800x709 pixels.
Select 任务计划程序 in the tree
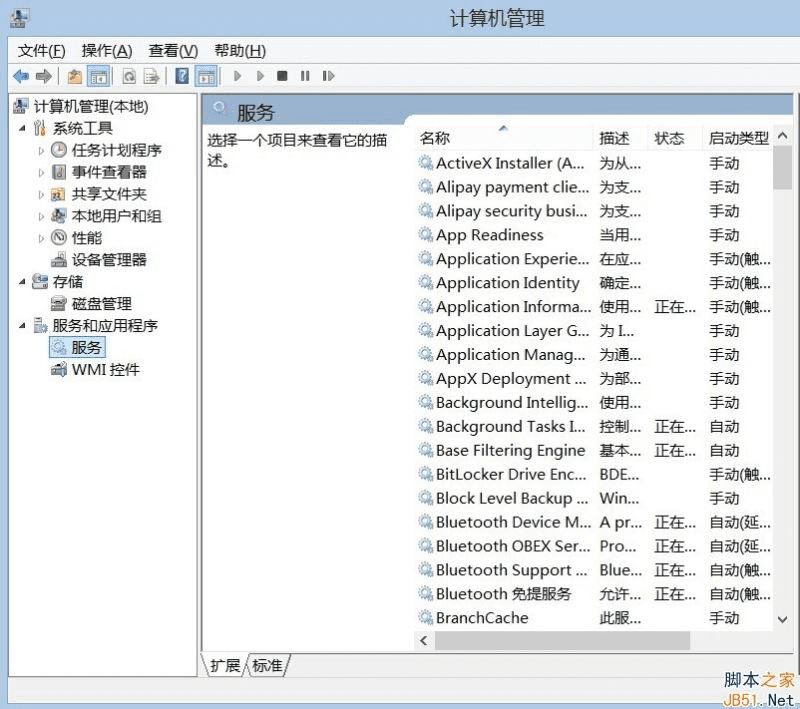coord(116,150)
